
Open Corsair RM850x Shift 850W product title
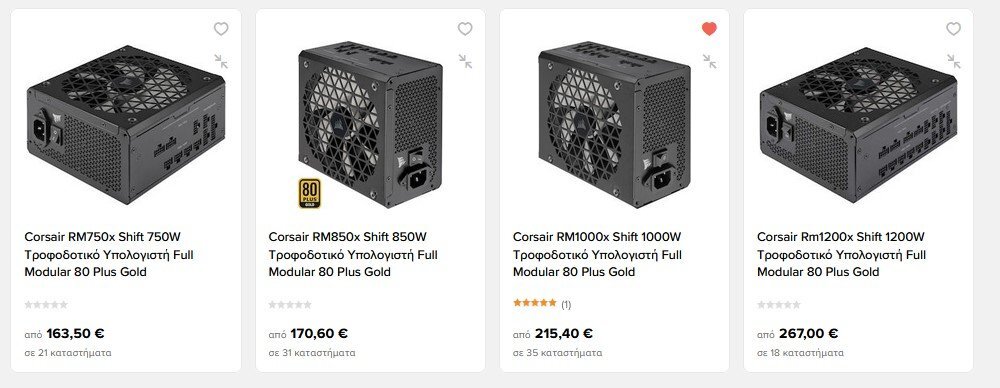353,255
